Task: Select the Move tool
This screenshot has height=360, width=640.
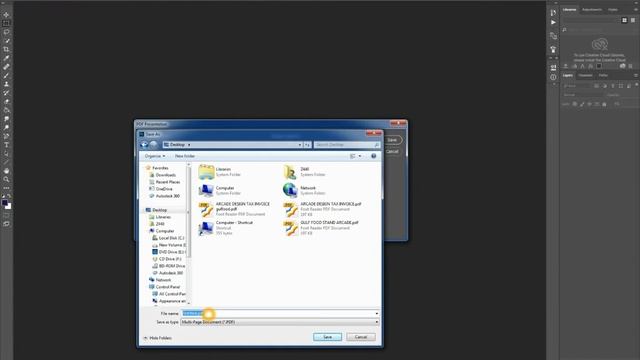Action: (x=6, y=15)
